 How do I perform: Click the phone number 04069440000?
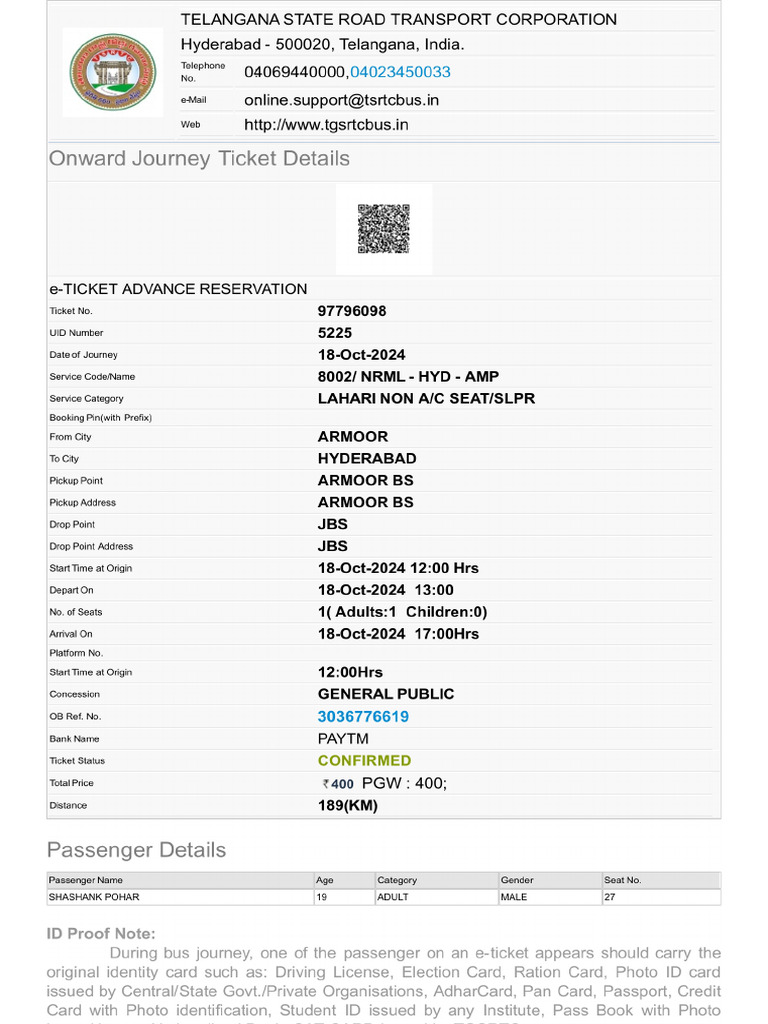click(x=295, y=72)
